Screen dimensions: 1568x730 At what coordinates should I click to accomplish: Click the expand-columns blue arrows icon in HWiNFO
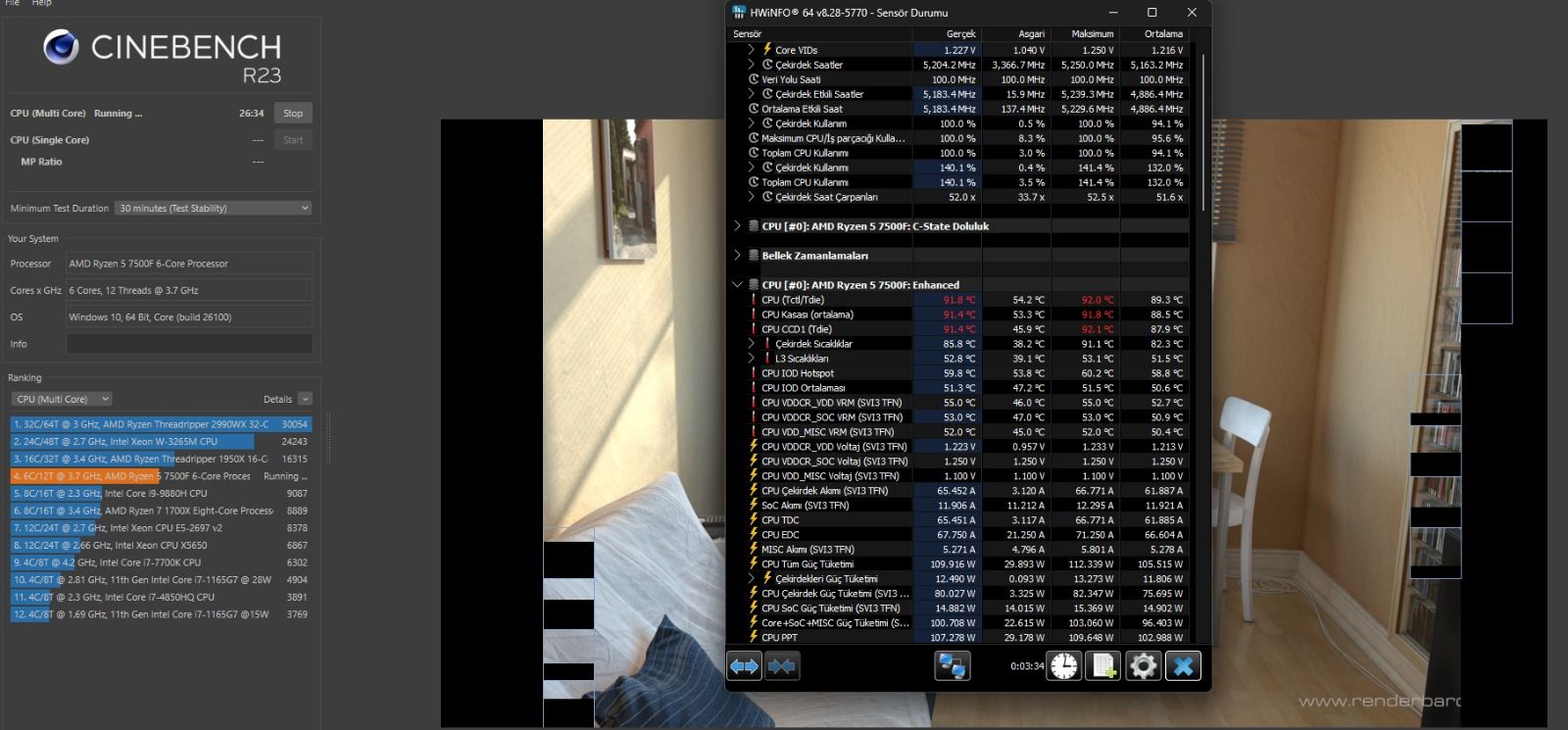coord(744,666)
